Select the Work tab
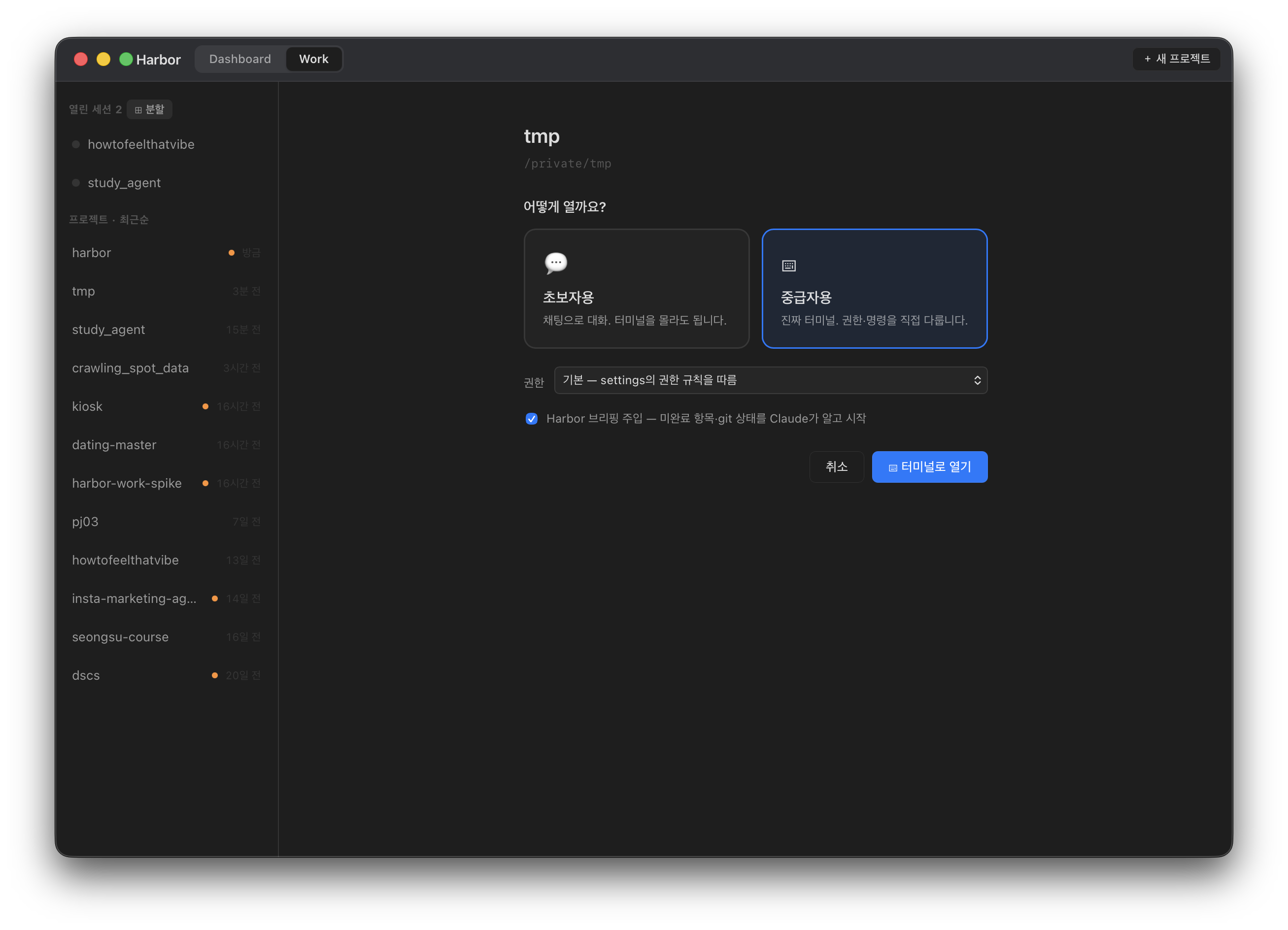Viewport: 1288px width, 930px height. (x=313, y=59)
